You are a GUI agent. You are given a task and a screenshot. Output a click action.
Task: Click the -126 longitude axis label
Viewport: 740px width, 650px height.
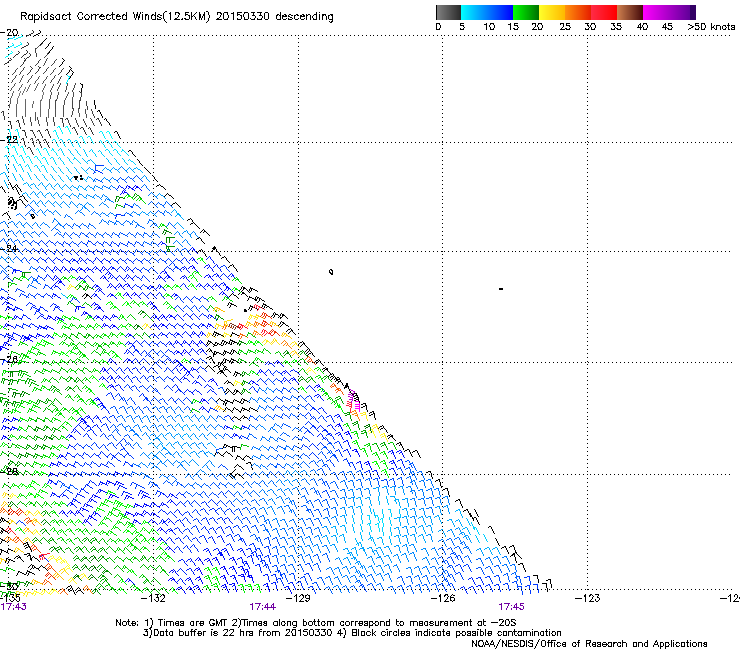(443, 598)
